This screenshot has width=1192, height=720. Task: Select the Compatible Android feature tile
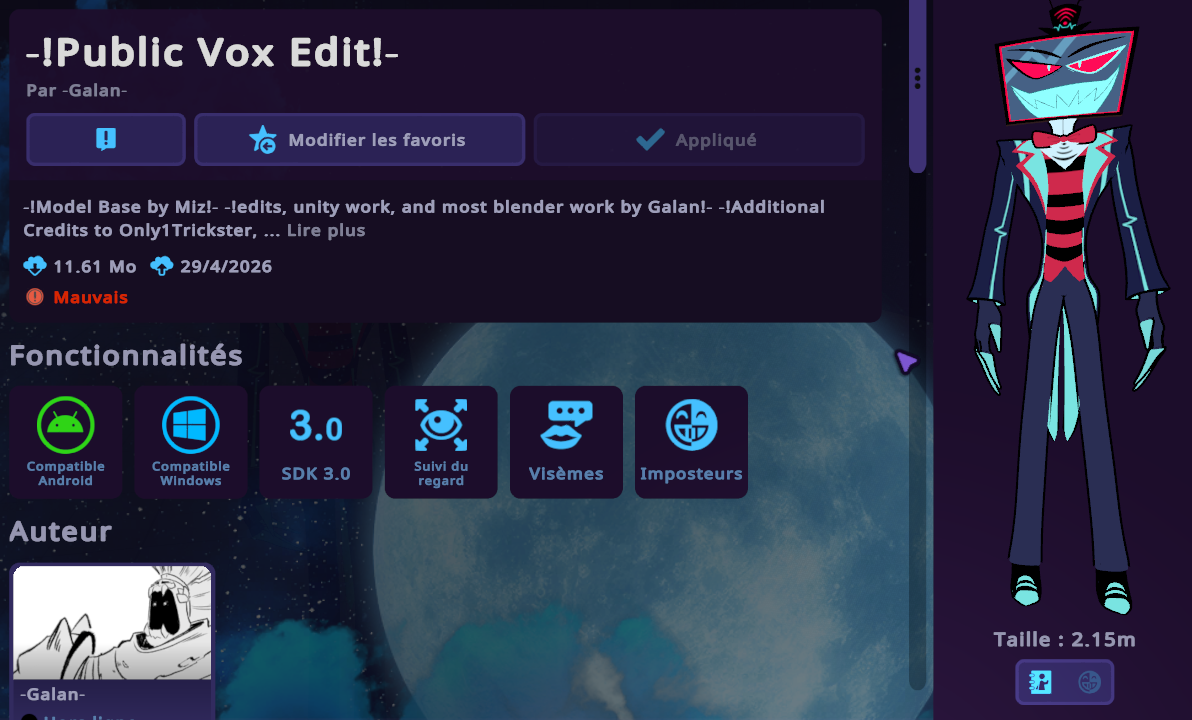pyautogui.click(x=65, y=442)
